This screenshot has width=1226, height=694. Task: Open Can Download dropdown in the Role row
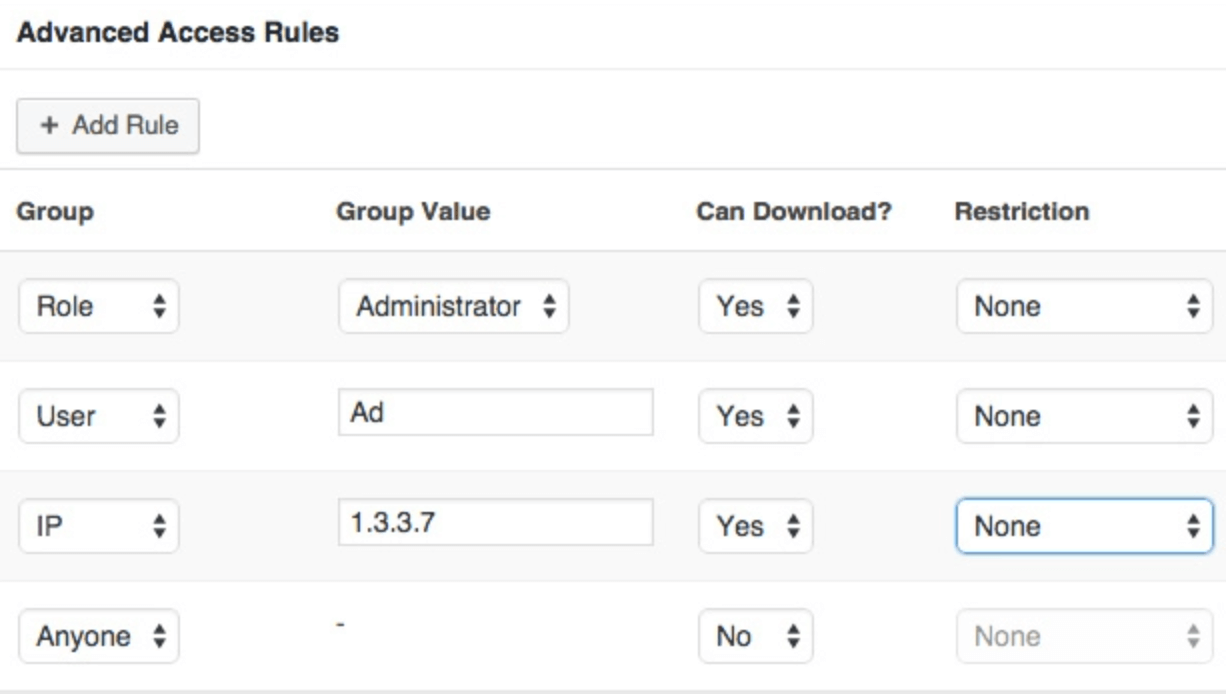pyautogui.click(x=755, y=306)
